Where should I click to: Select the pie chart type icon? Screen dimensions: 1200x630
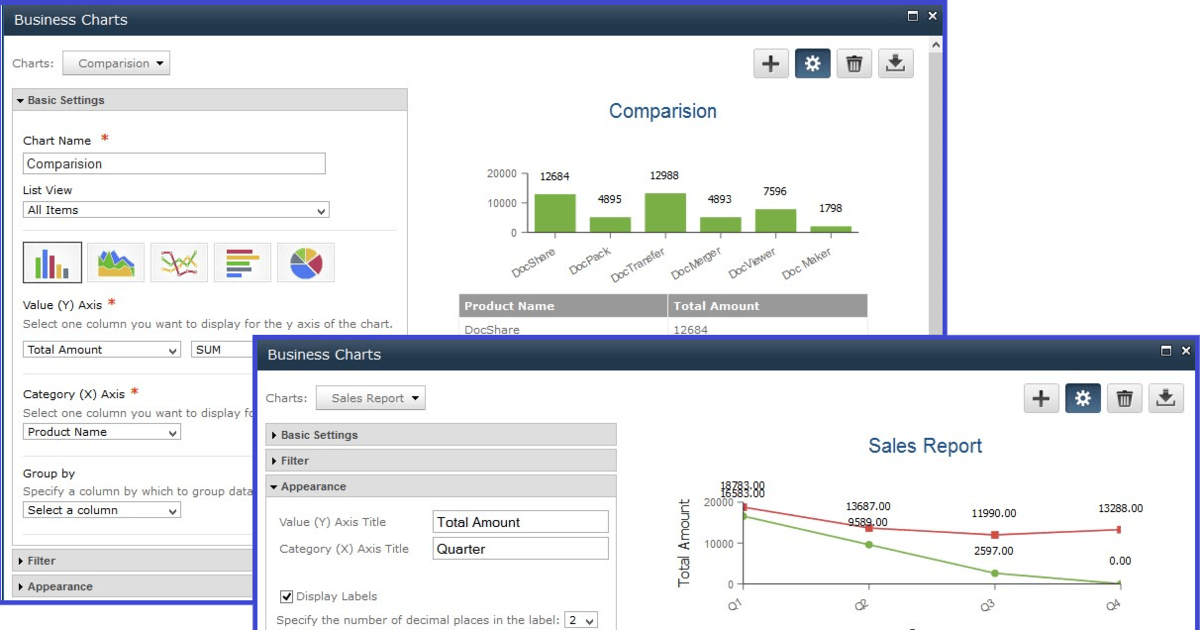click(x=306, y=262)
